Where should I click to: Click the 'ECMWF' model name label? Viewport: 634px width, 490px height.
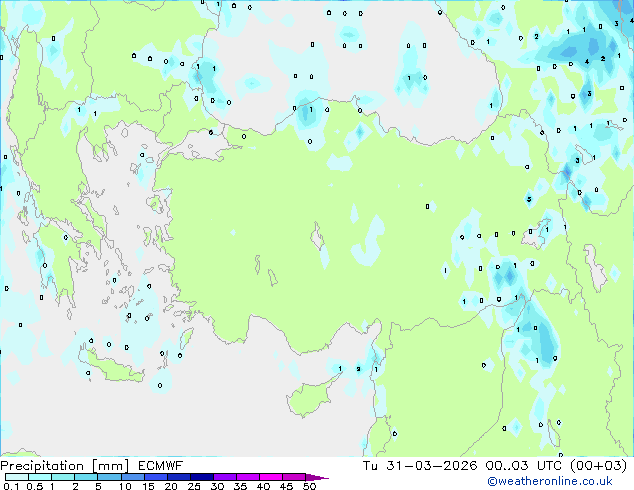[x=161, y=466]
